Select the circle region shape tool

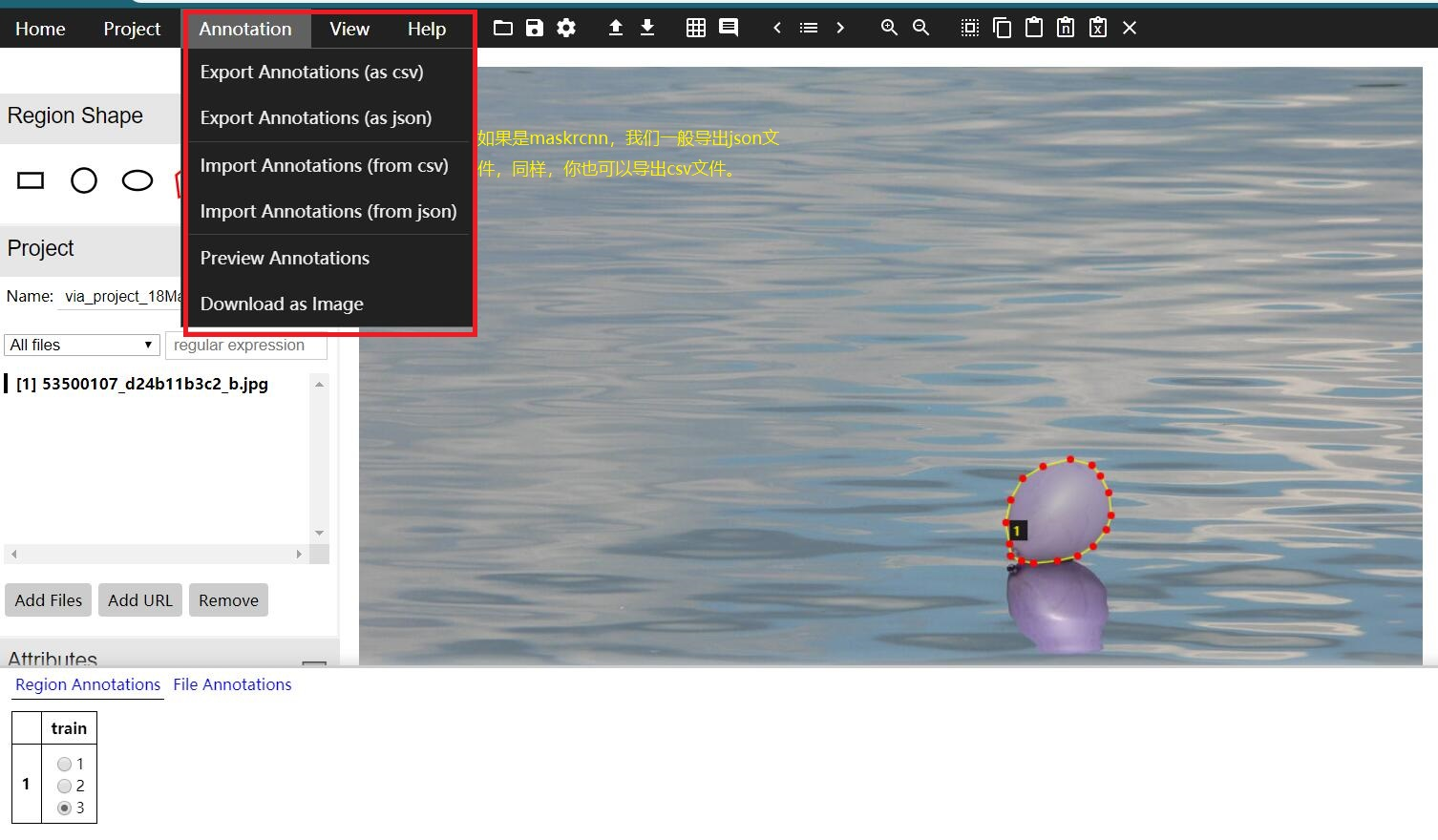tap(84, 179)
